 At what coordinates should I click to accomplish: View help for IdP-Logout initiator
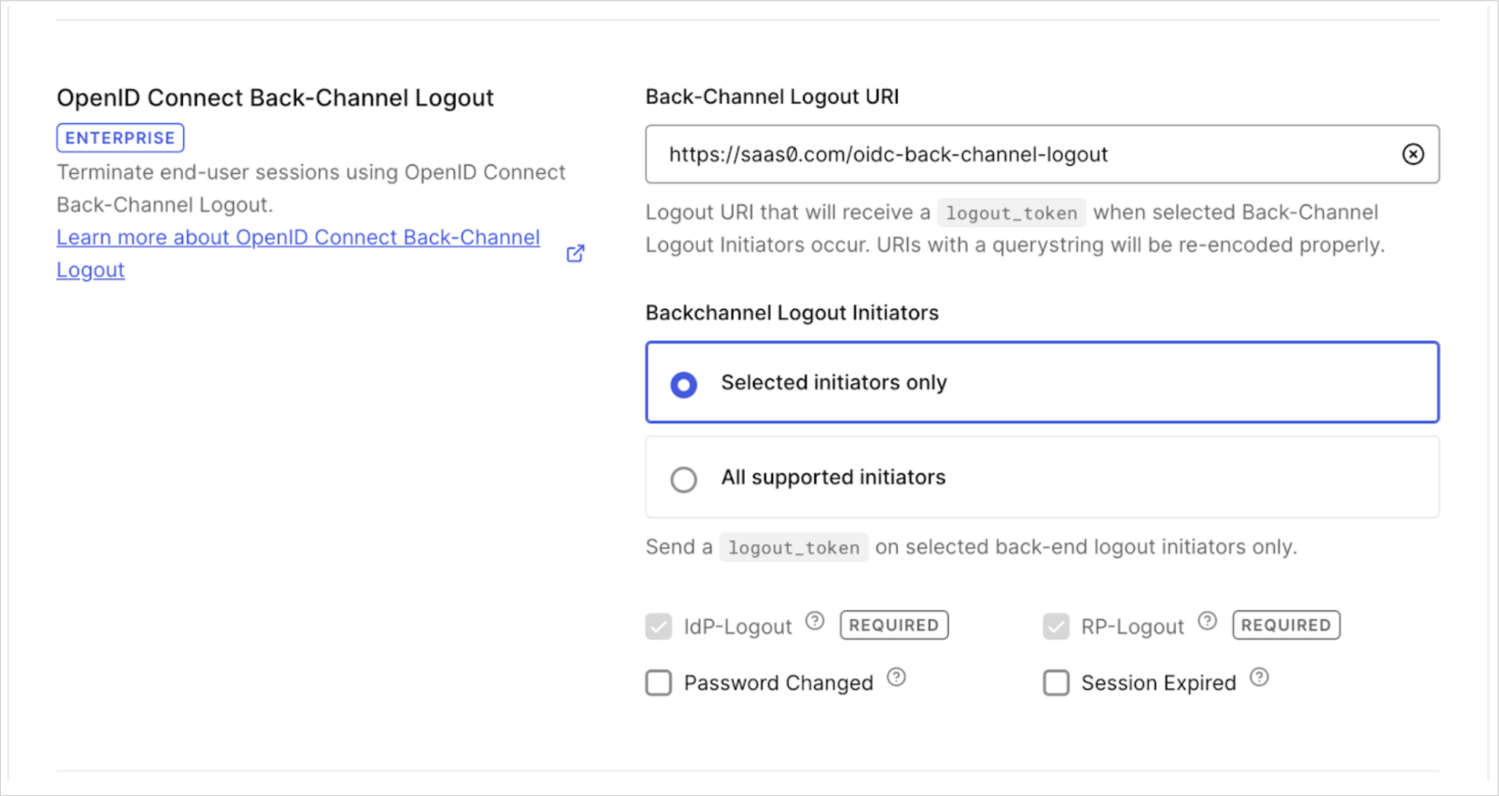[x=815, y=620]
